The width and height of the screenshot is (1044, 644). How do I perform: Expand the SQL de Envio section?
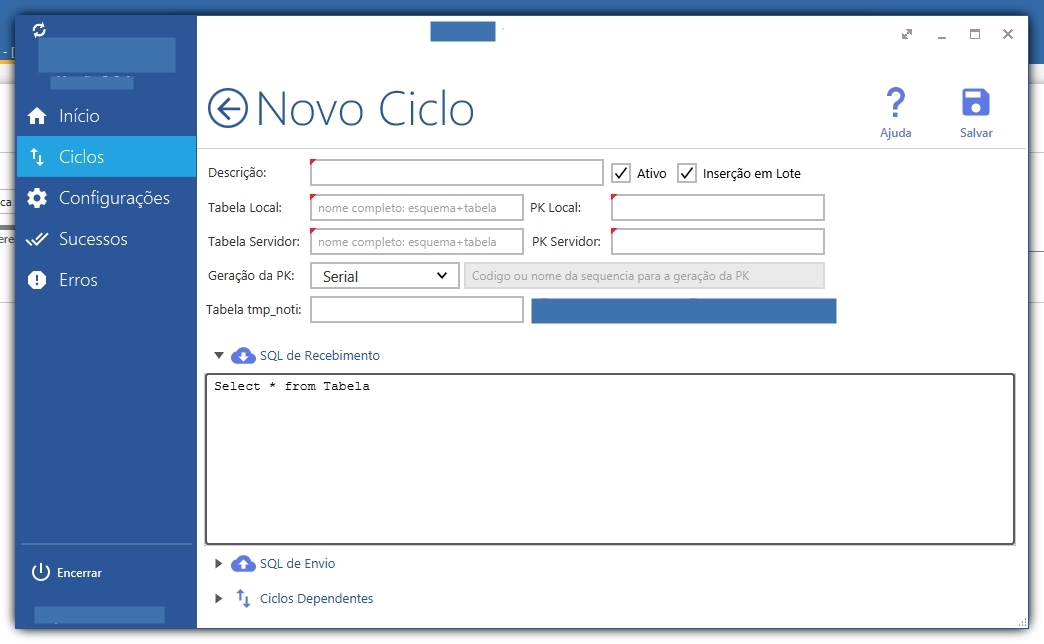click(218, 563)
